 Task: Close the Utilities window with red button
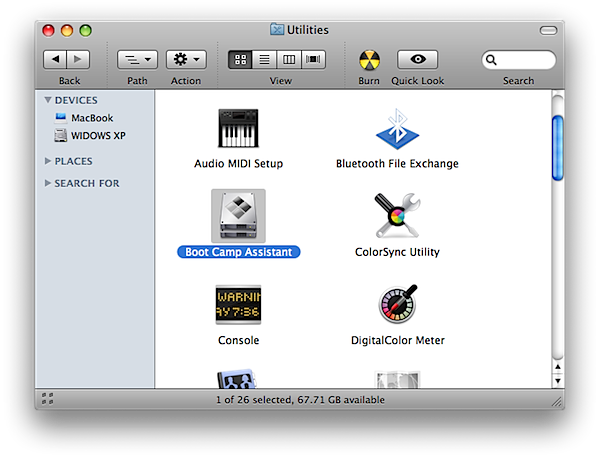[49, 30]
